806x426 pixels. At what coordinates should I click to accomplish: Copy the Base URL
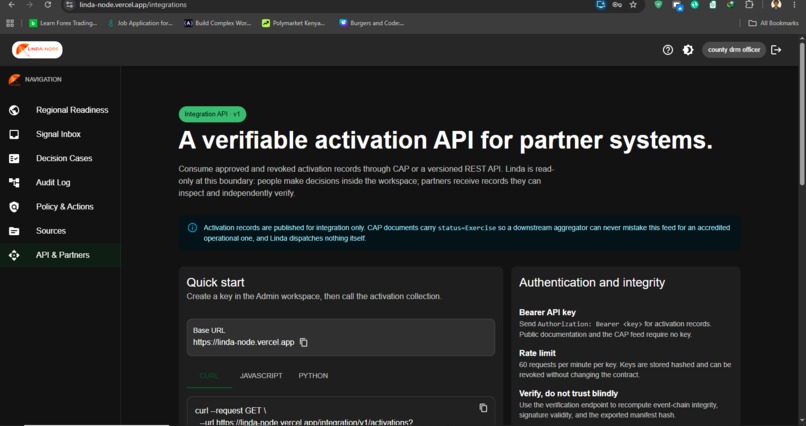click(x=304, y=342)
